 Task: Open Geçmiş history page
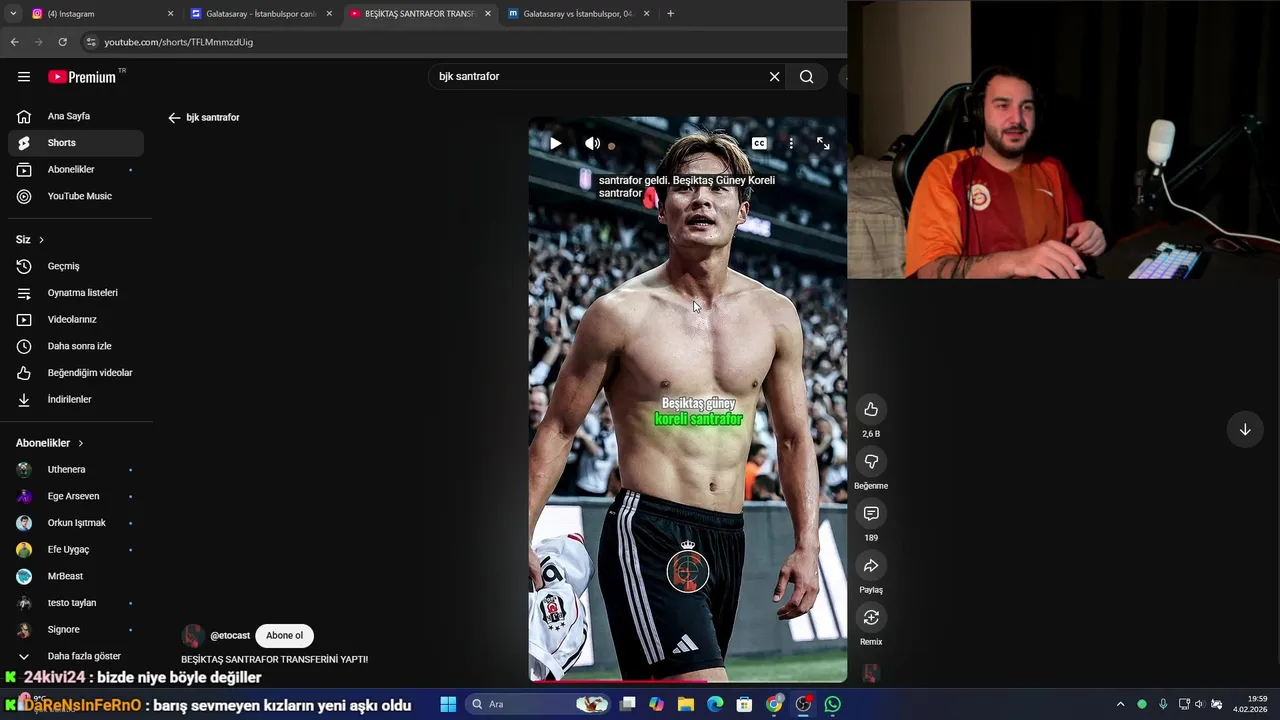pos(76,266)
